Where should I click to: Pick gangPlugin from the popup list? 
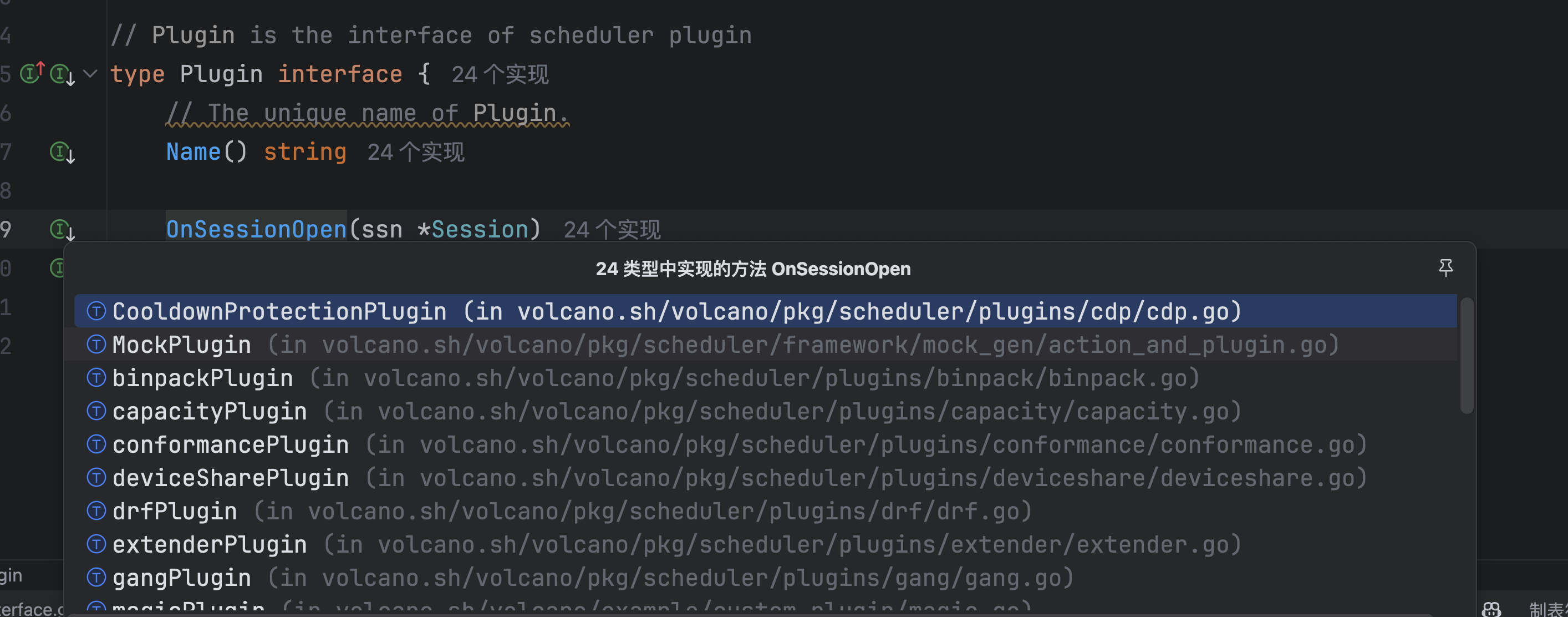(182, 578)
